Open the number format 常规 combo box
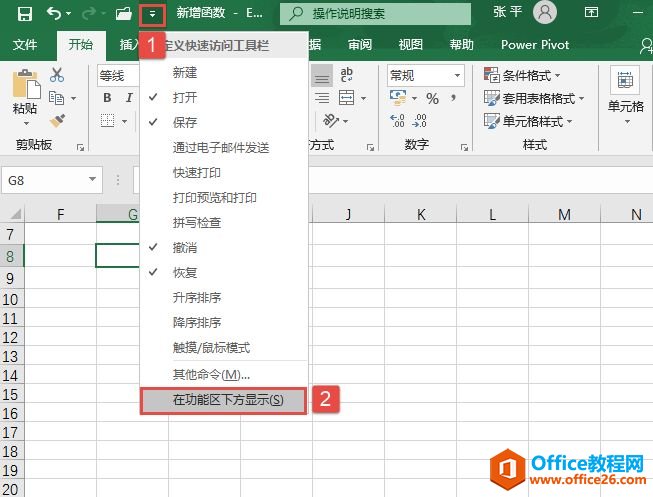The height and width of the screenshot is (497, 653). (426, 75)
